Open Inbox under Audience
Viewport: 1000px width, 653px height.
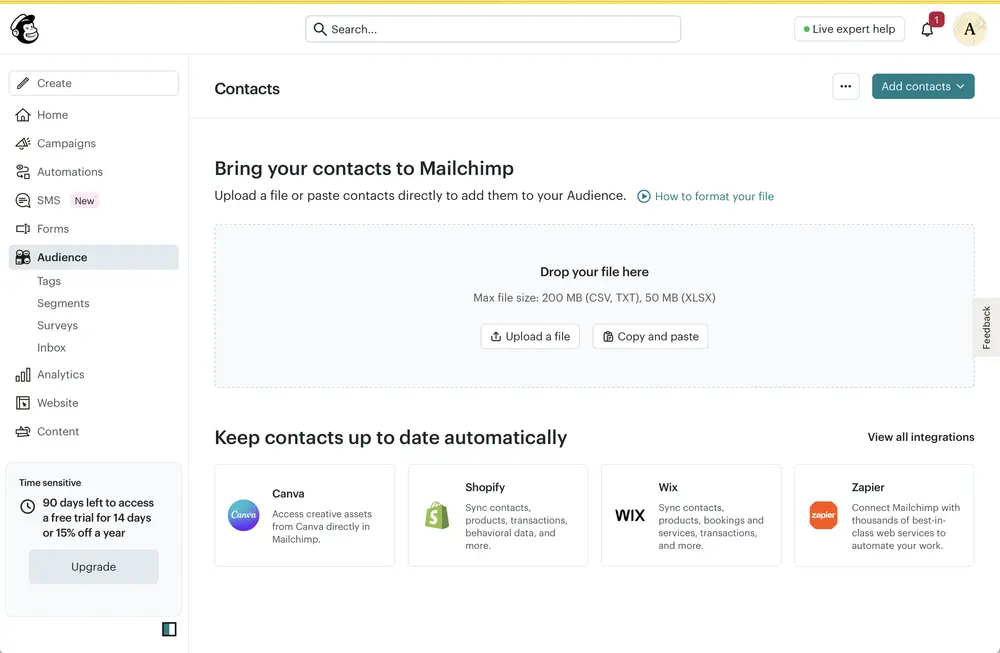point(52,348)
